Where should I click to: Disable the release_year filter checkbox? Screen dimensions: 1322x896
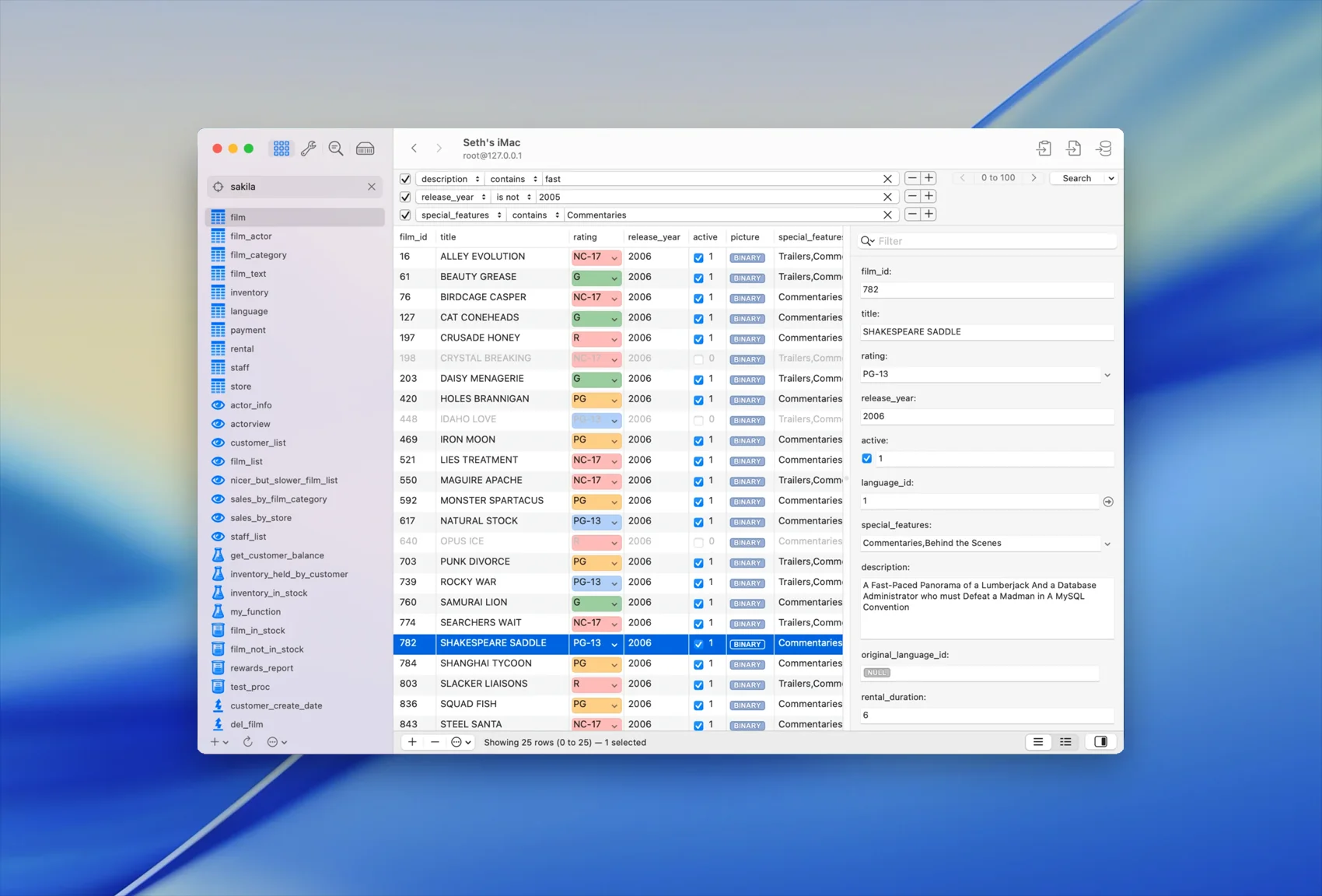click(x=405, y=197)
